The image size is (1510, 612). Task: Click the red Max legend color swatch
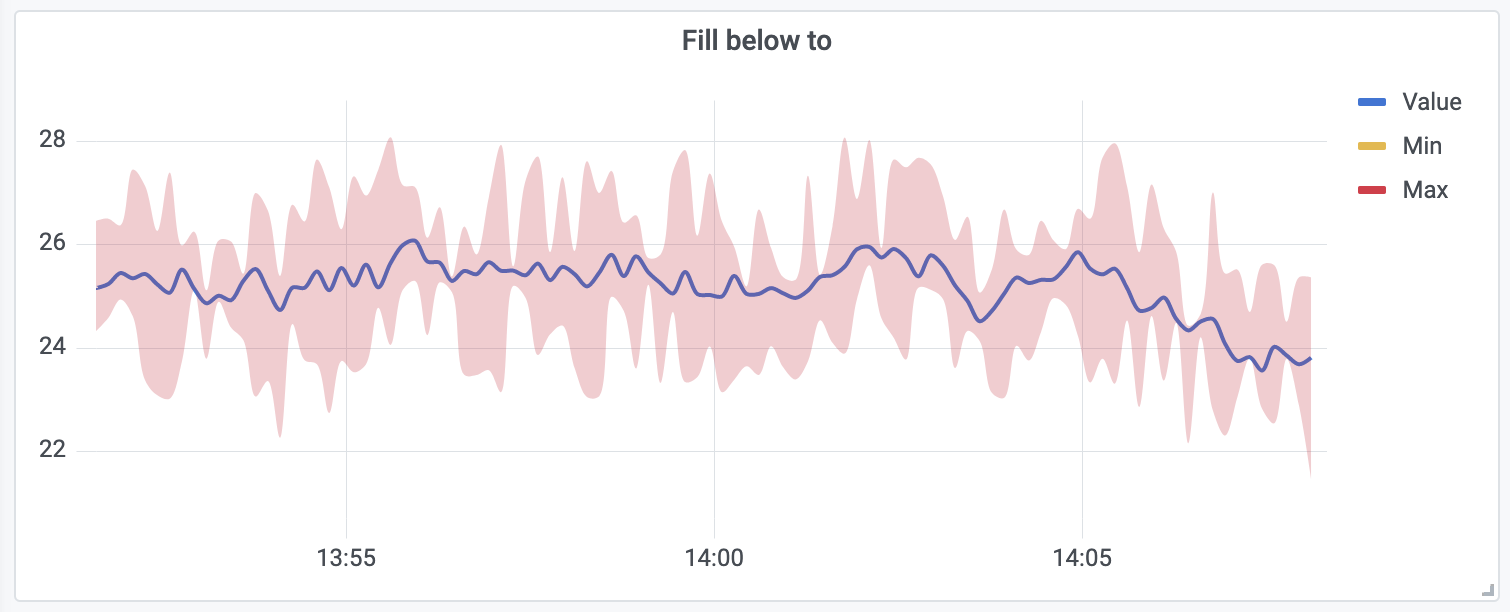[1371, 190]
